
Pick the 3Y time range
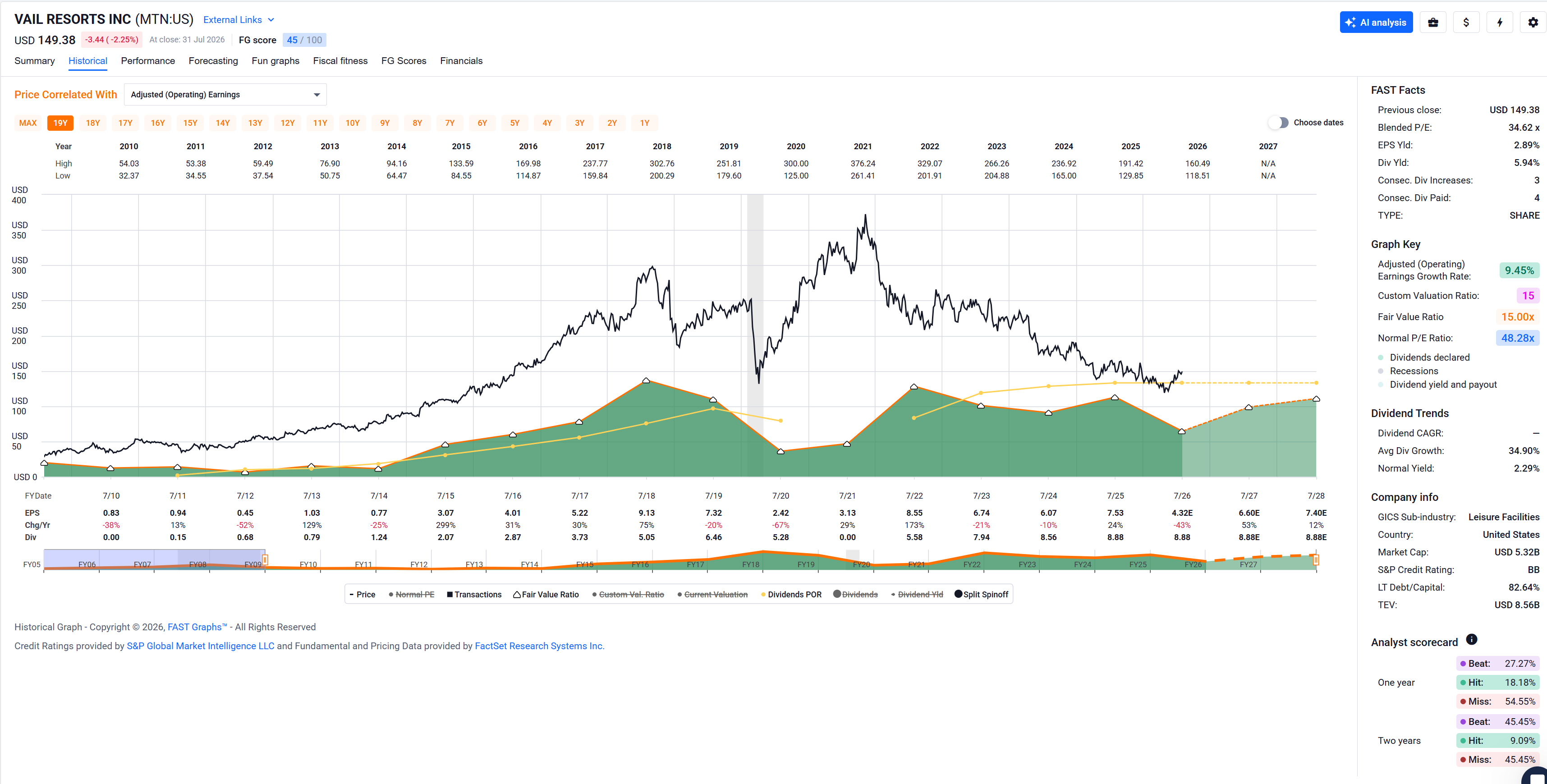[579, 123]
